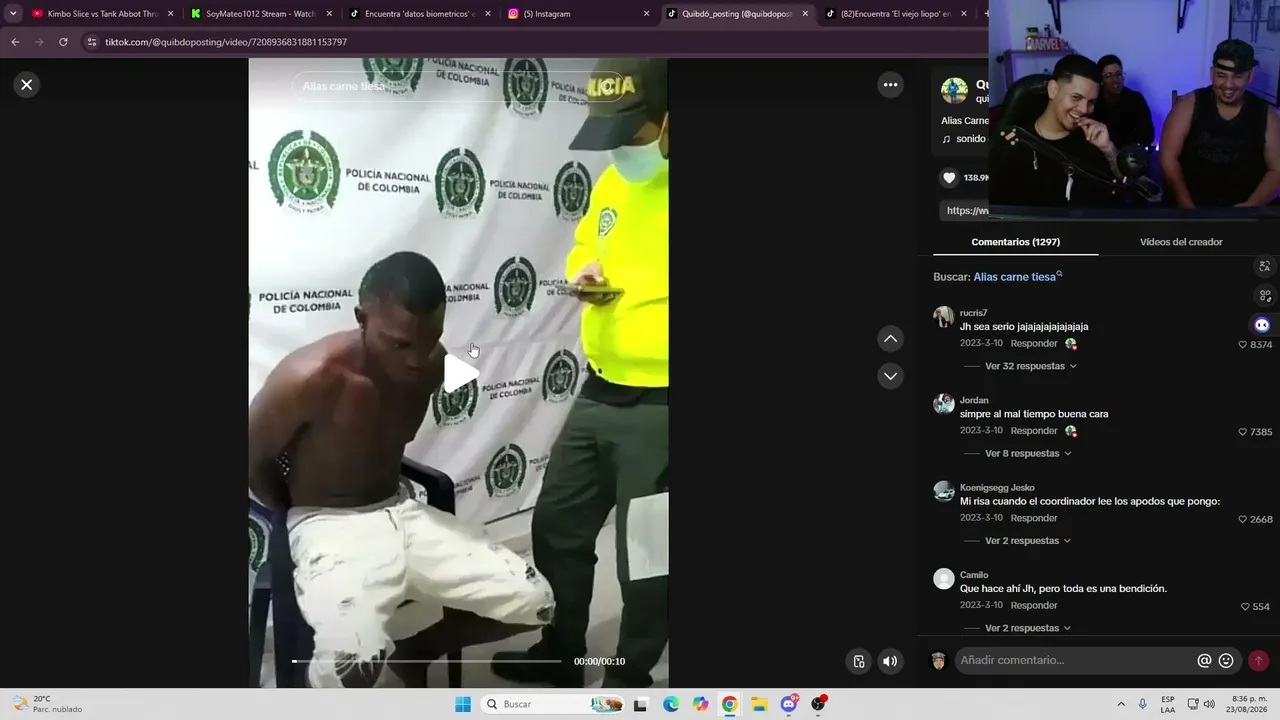Show hidden system tray icons
The height and width of the screenshot is (720, 1280).
click(1121, 704)
